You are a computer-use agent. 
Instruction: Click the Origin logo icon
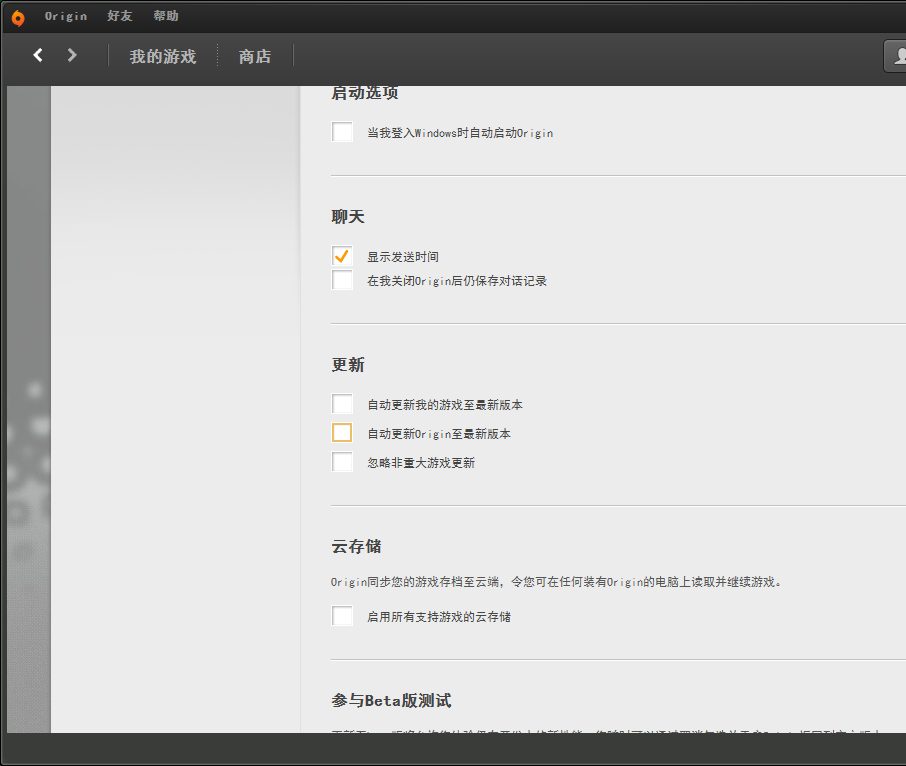coord(18,18)
